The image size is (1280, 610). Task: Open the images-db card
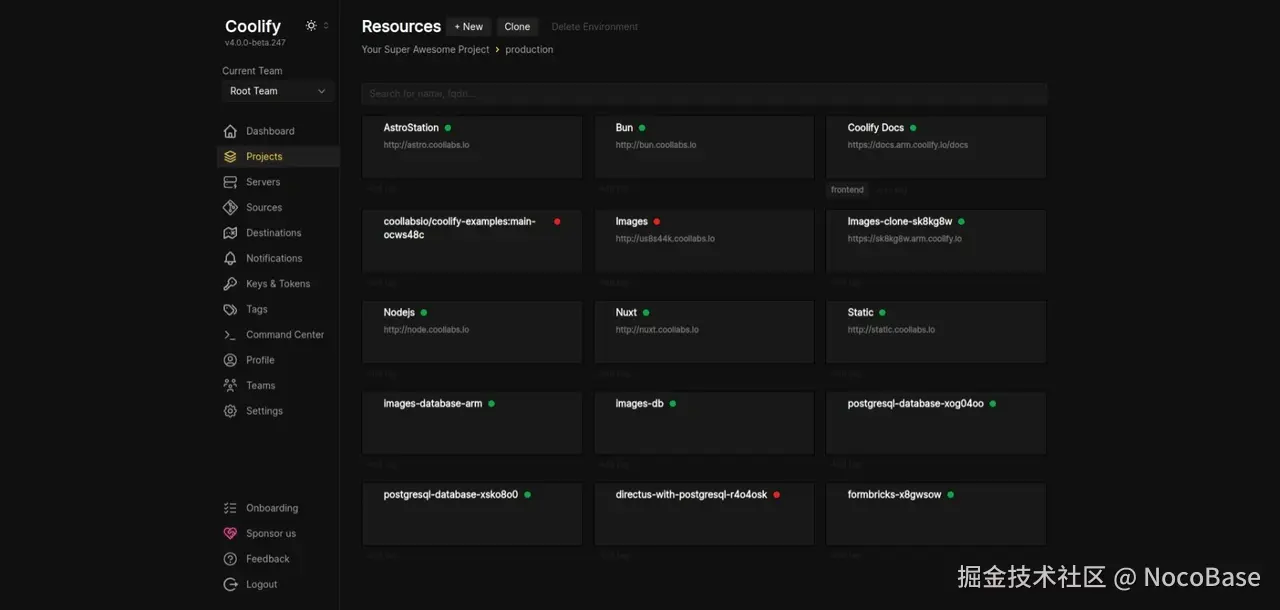point(704,423)
